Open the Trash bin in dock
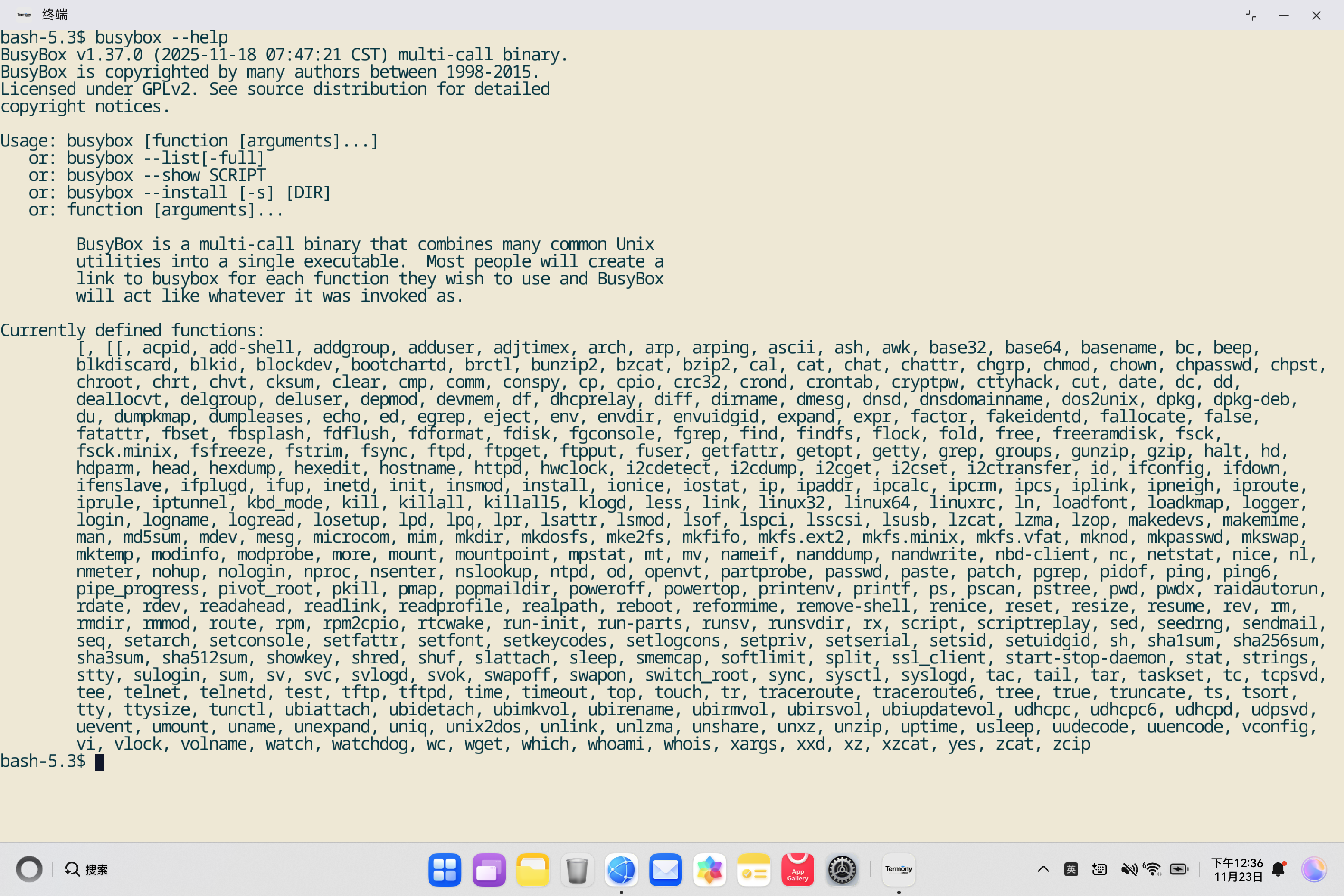 pyautogui.click(x=577, y=869)
